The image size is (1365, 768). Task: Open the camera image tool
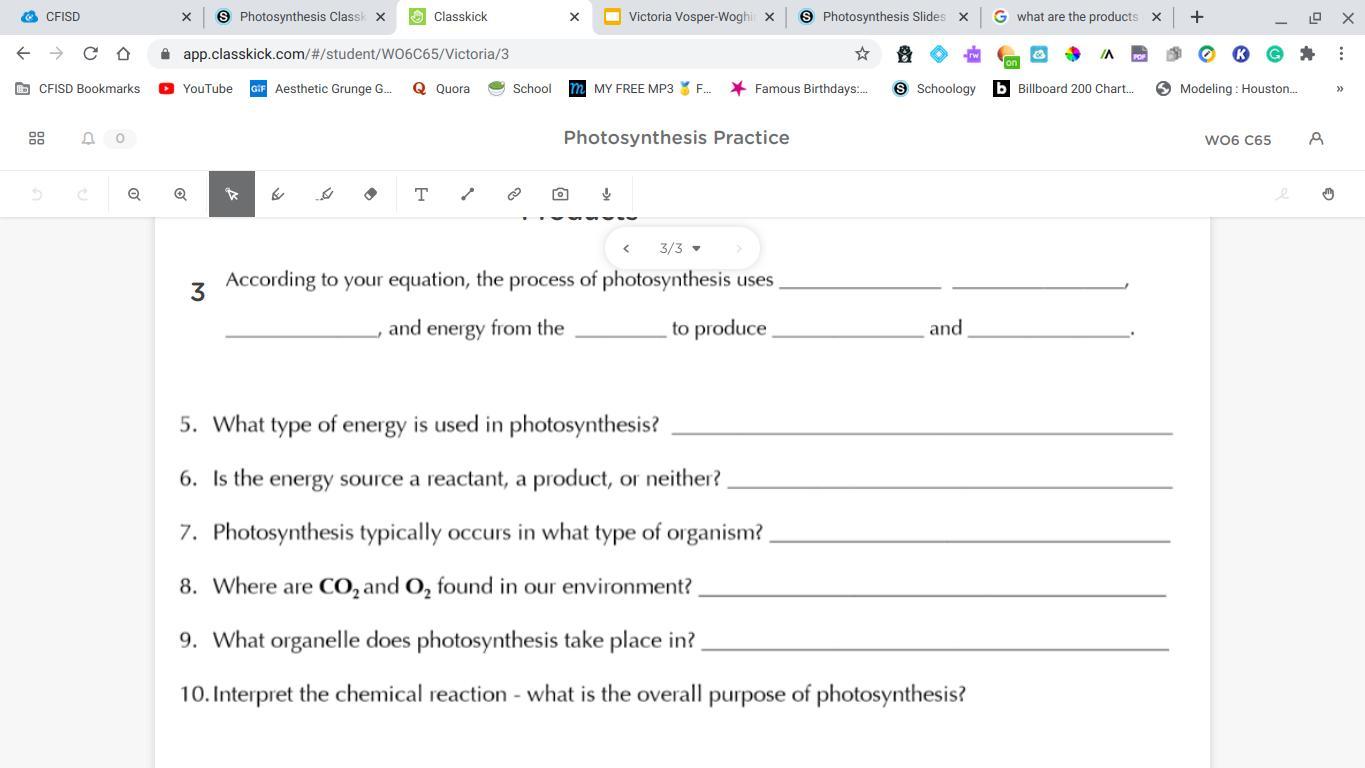tap(560, 194)
